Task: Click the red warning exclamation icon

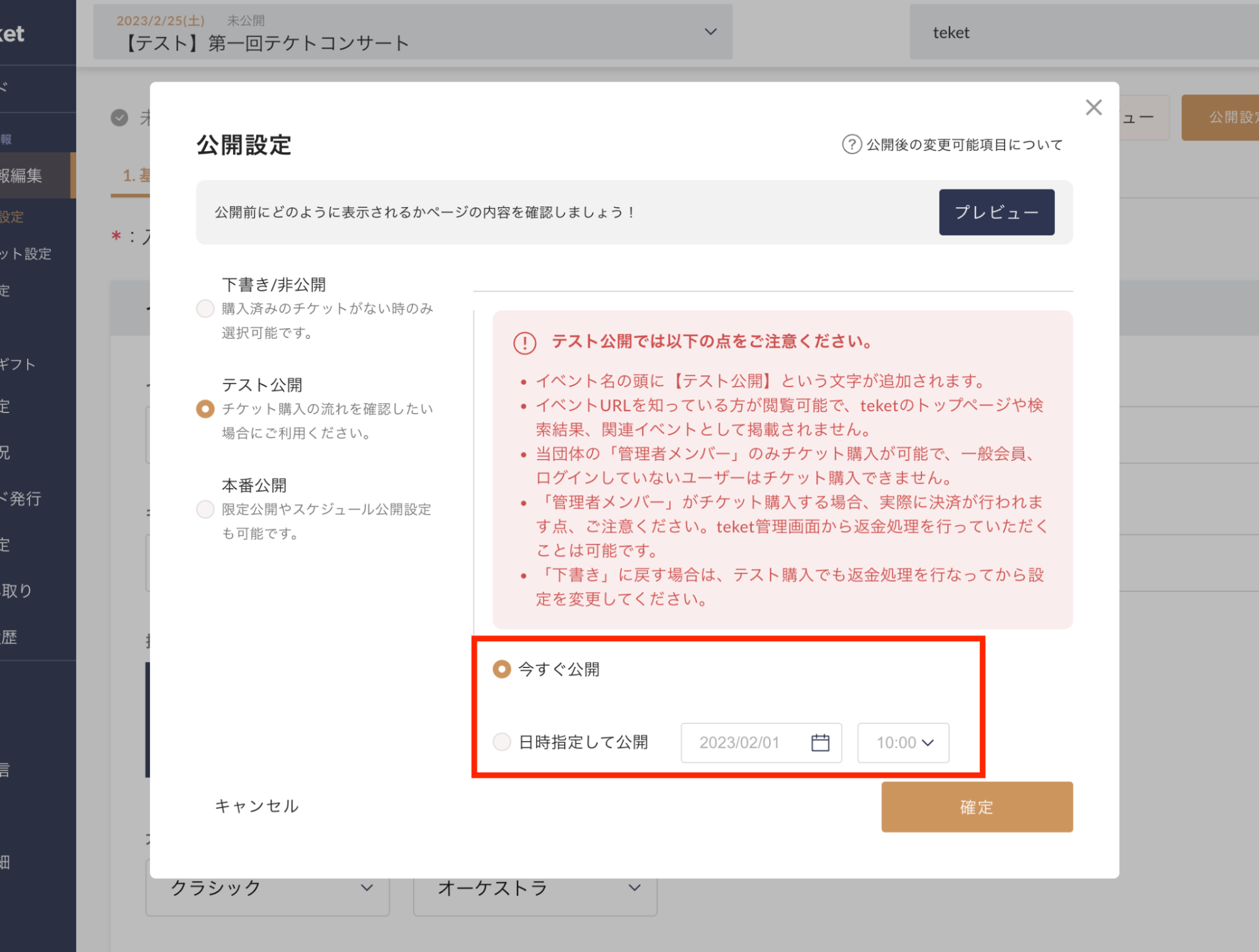Action: pyautogui.click(x=525, y=343)
